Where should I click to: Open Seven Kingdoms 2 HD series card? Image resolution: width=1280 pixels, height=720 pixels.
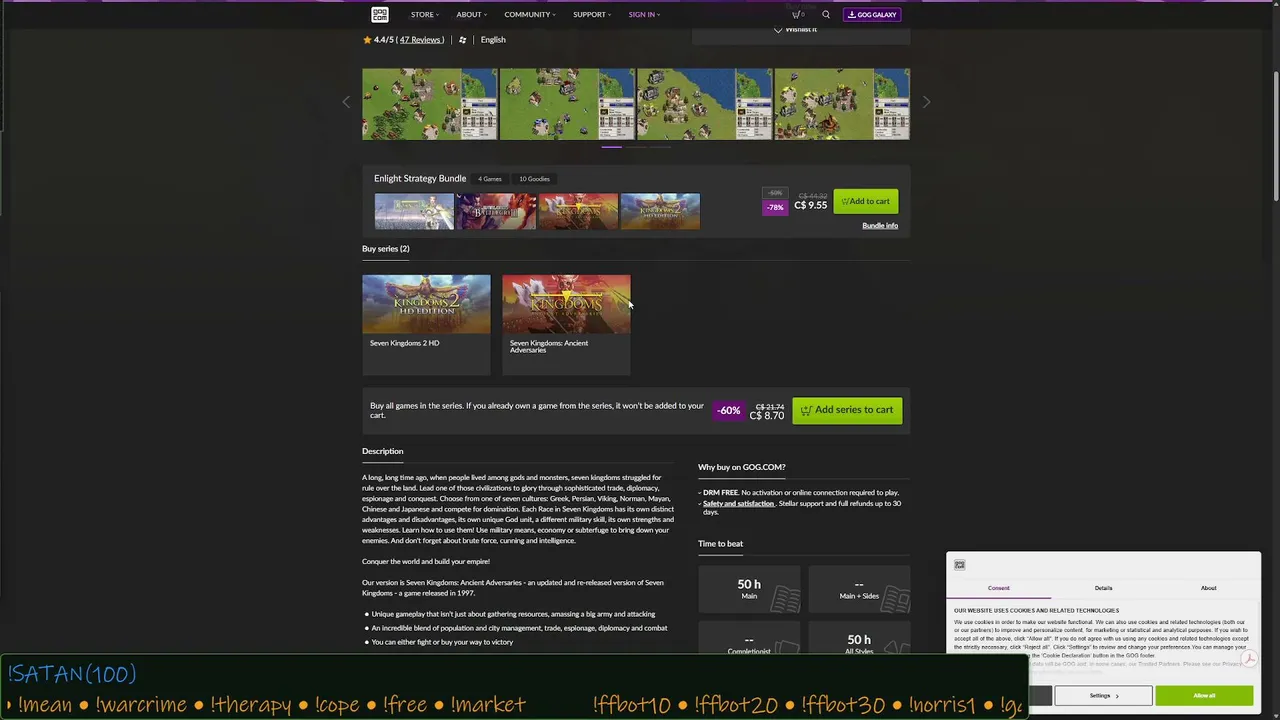click(x=426, y=324)
